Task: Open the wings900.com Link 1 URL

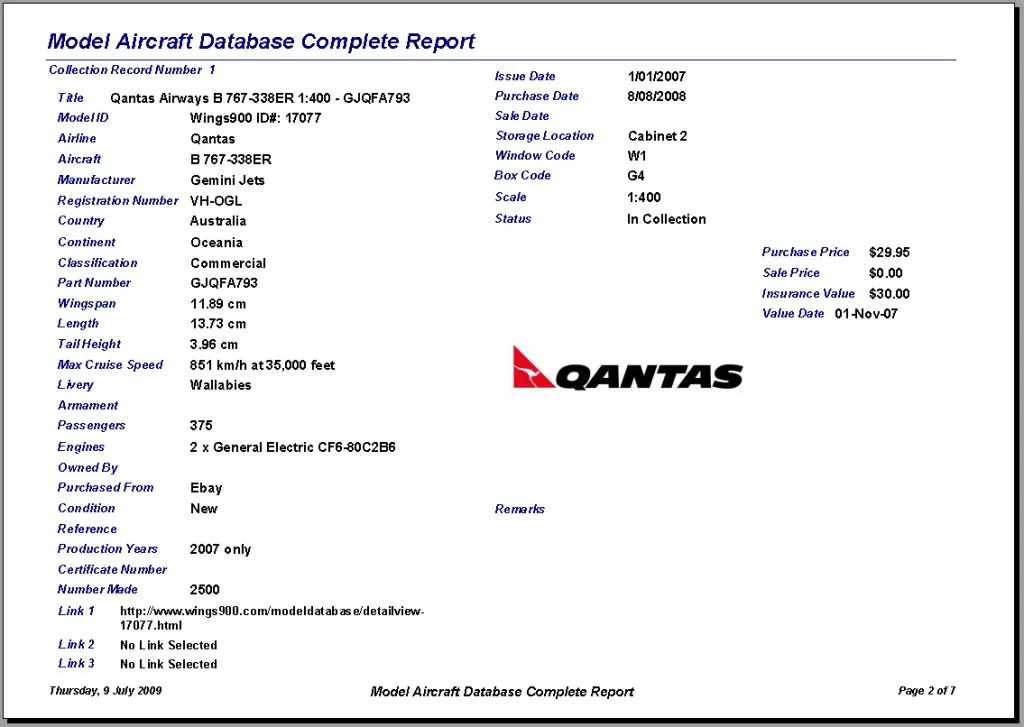Action: (272, 617)
